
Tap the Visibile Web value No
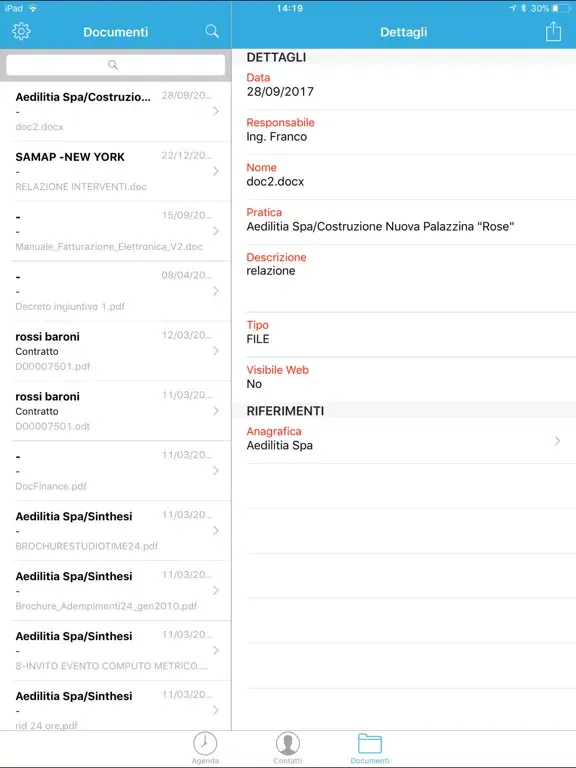click(254, 384)
